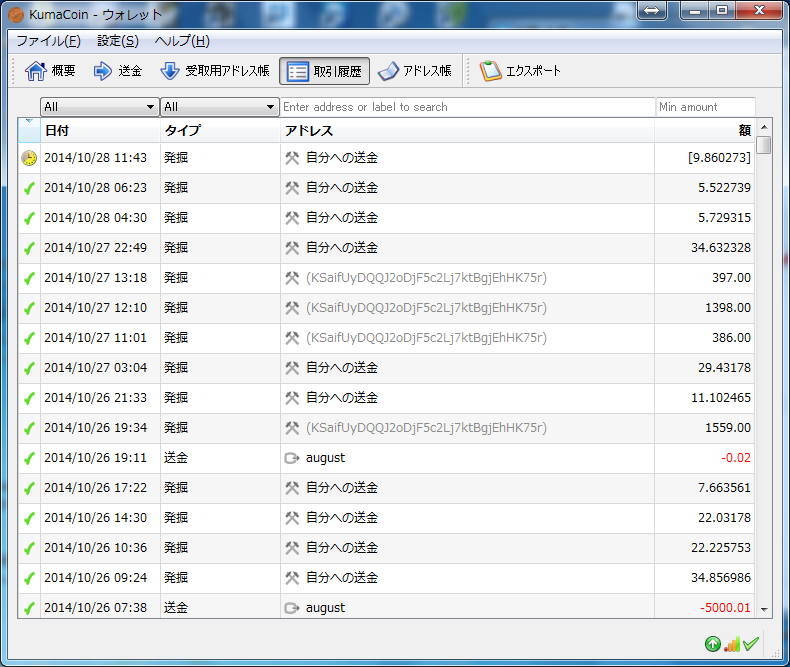Image resolution: width=790 pixels, height=667 pixels.
Task: Open 受取用アドレス帳 receiving addresses
Action: point(215,71)
